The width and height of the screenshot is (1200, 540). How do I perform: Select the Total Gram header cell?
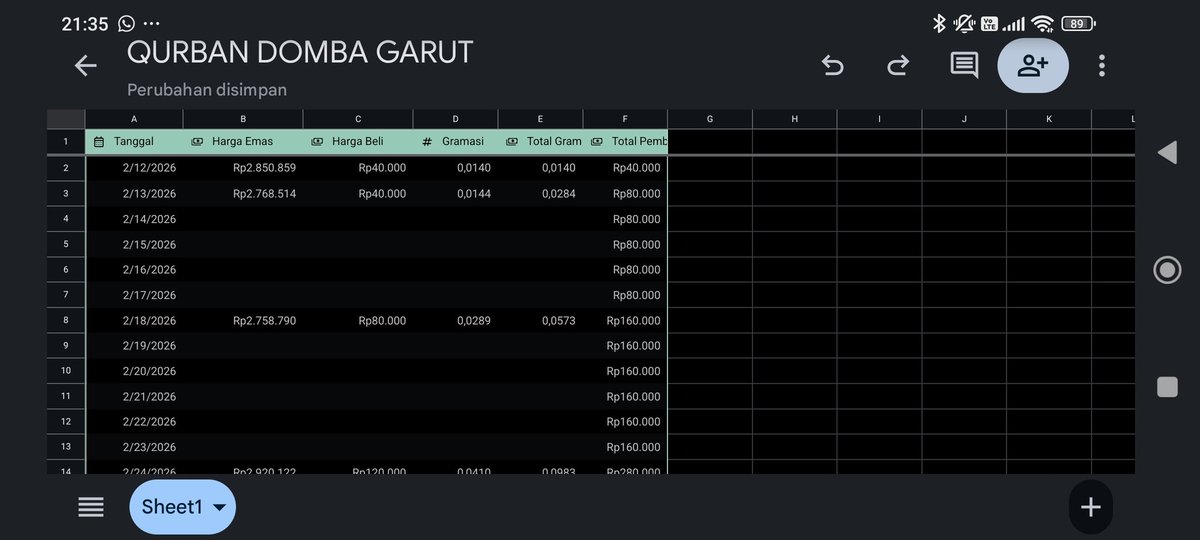pos(540,142)
